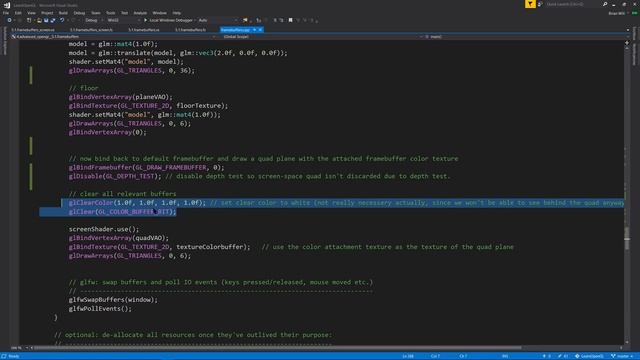Viewport: 640px width, 360px height.
Task: Click the editor split window handle
Action: [x=627, y=42]
